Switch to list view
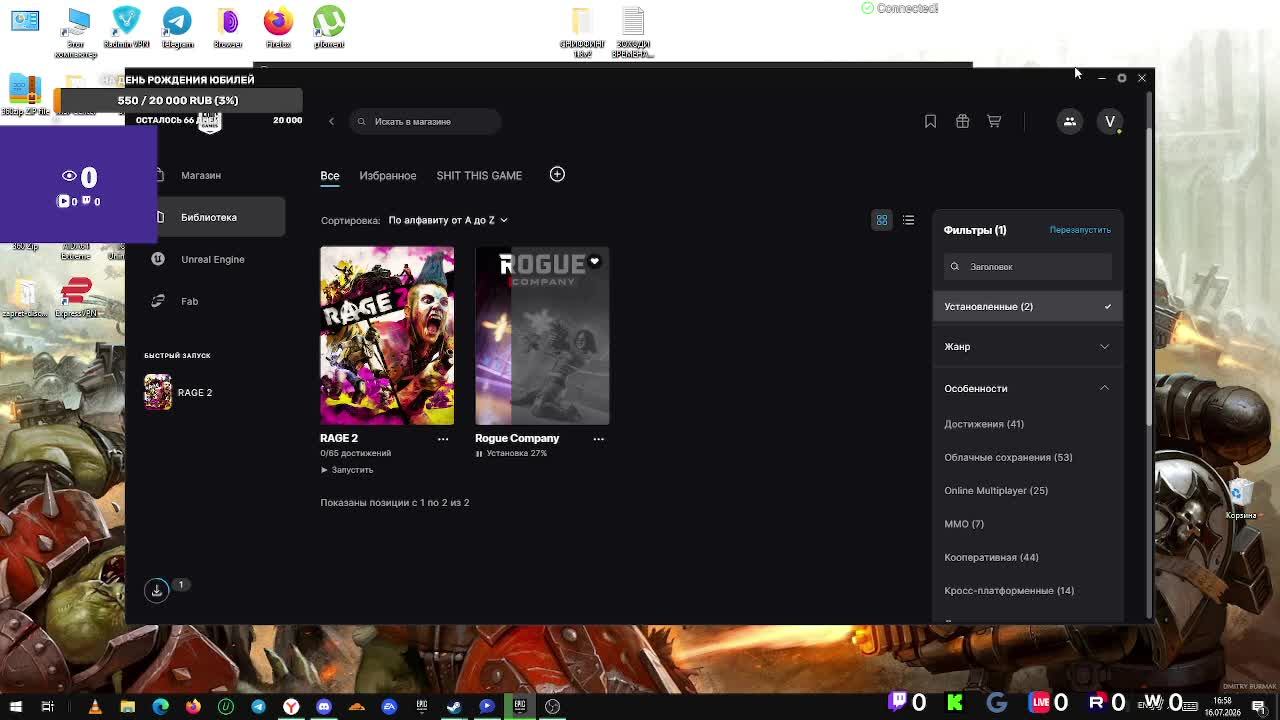The height and width of the screenshot is (720, 1280). point(908,220)
